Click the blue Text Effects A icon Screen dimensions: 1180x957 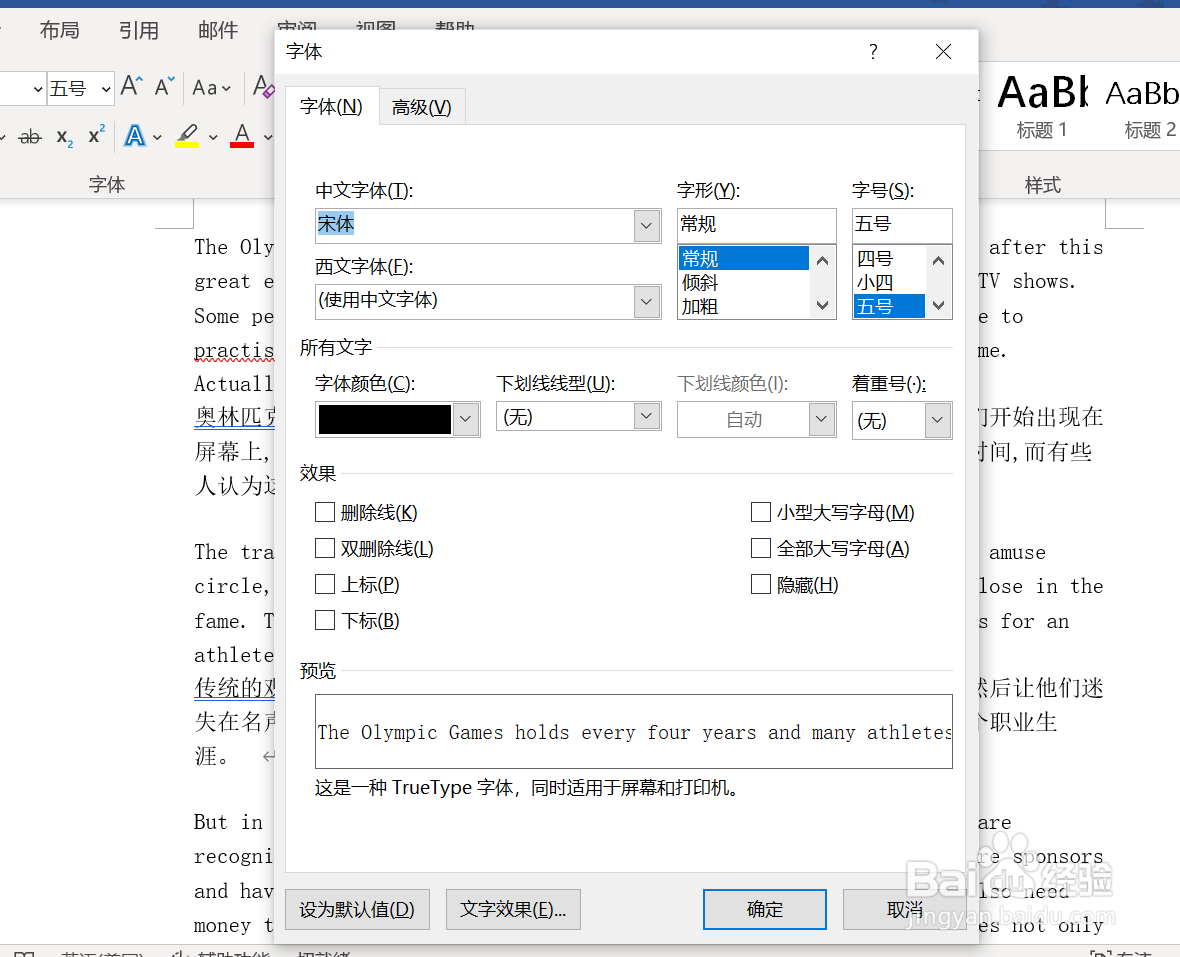click(135, 136)
